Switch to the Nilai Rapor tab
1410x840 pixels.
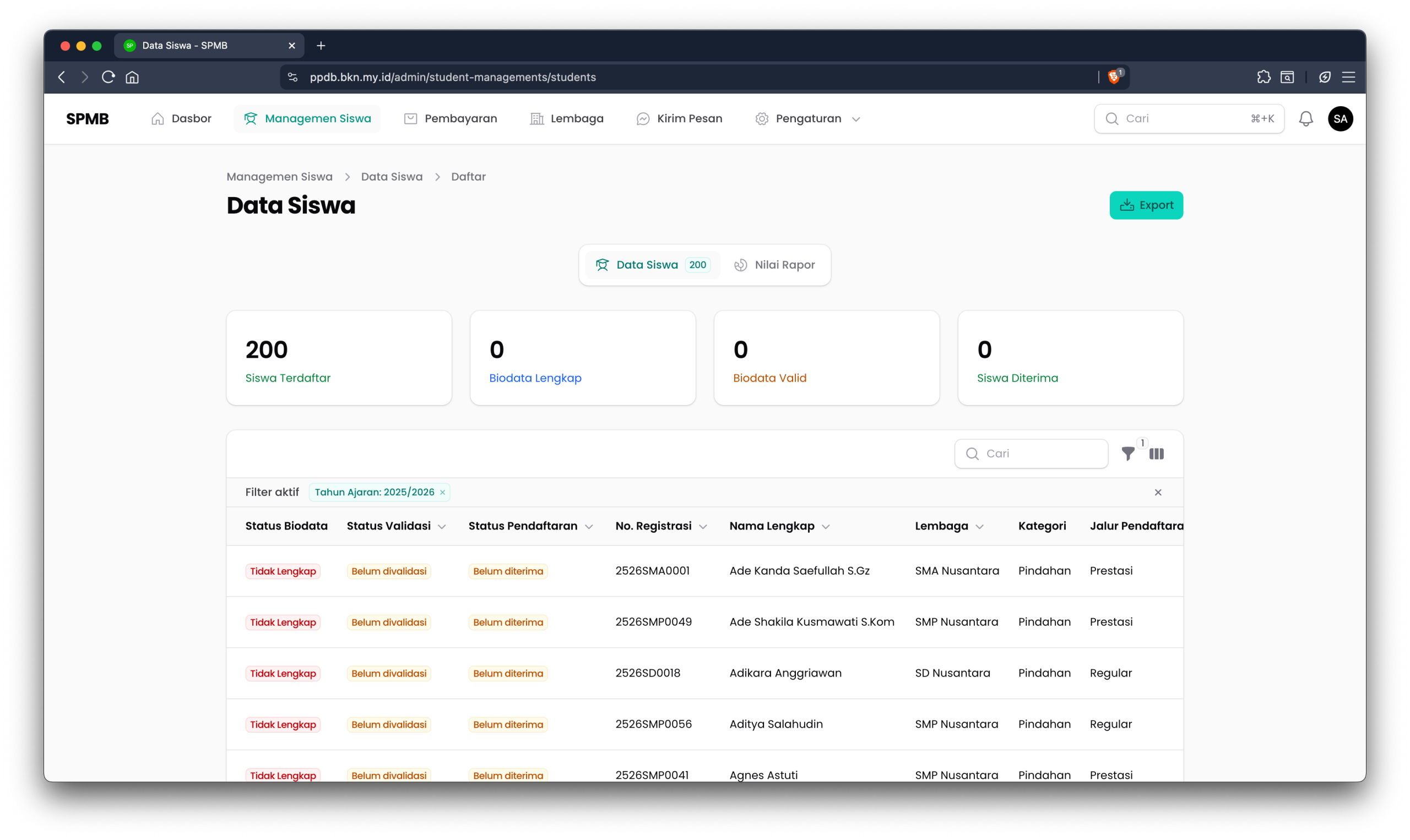coord(774,265)
